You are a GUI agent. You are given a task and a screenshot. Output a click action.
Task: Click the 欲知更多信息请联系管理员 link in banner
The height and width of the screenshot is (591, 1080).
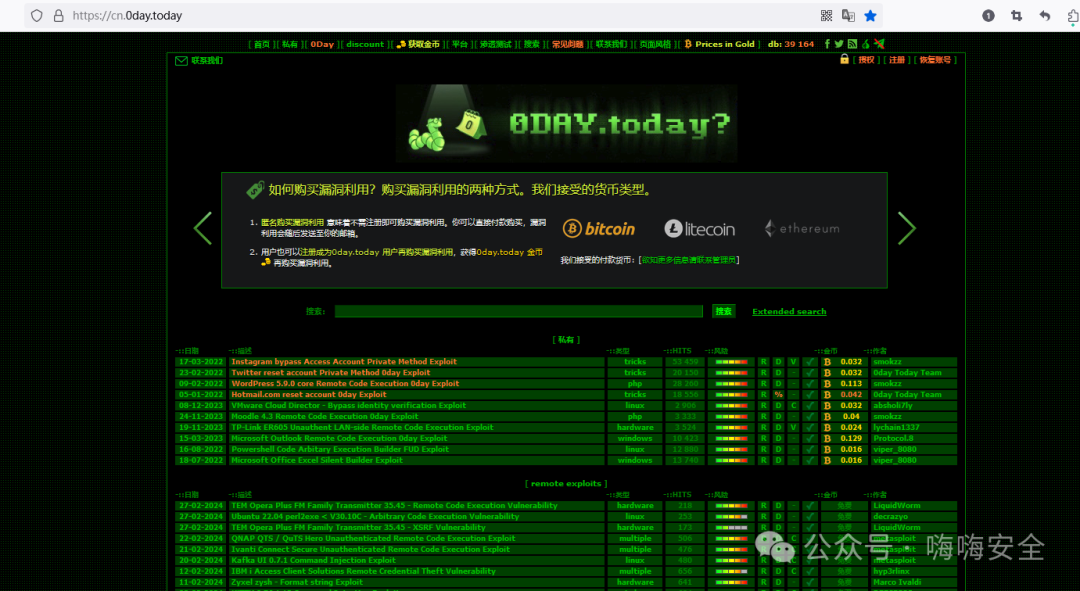point(689,260)
